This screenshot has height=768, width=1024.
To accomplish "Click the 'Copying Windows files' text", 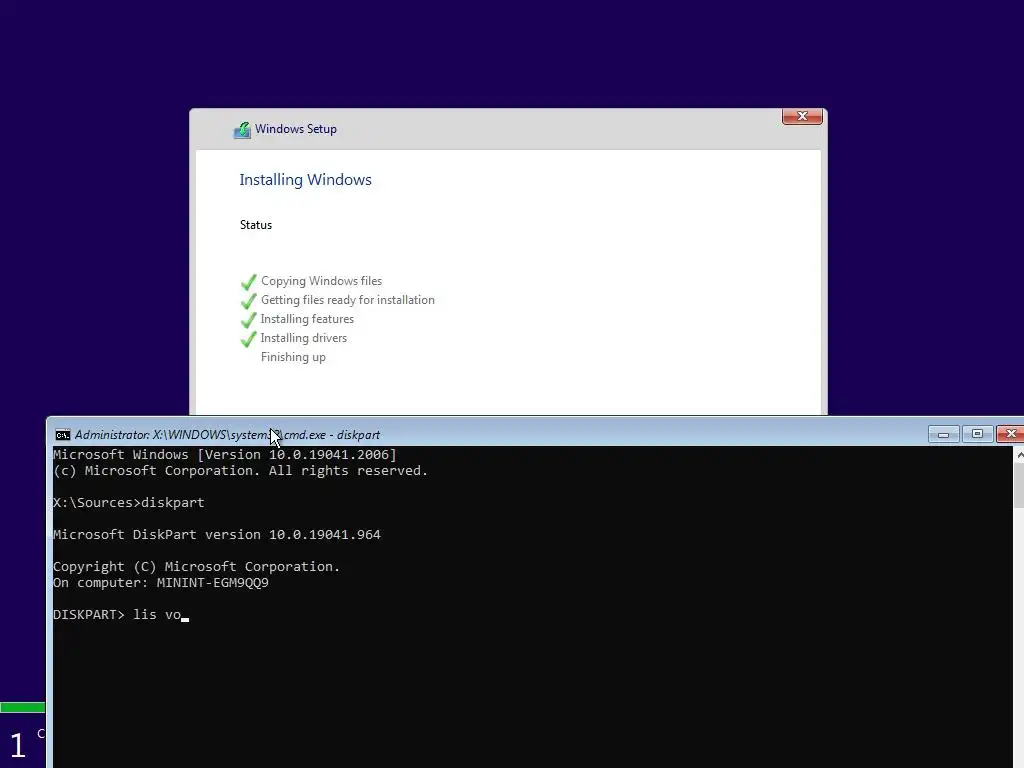I will (x=321, y=281).
